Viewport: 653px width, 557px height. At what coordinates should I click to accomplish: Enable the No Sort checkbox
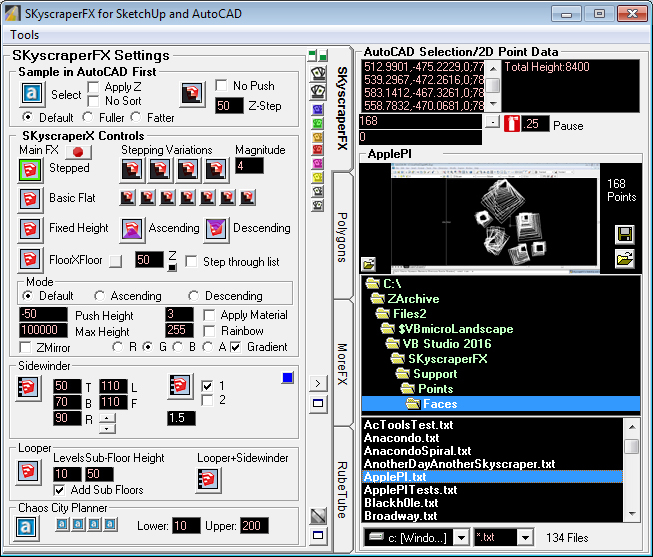pyautogui.click(x=93, y=101)
